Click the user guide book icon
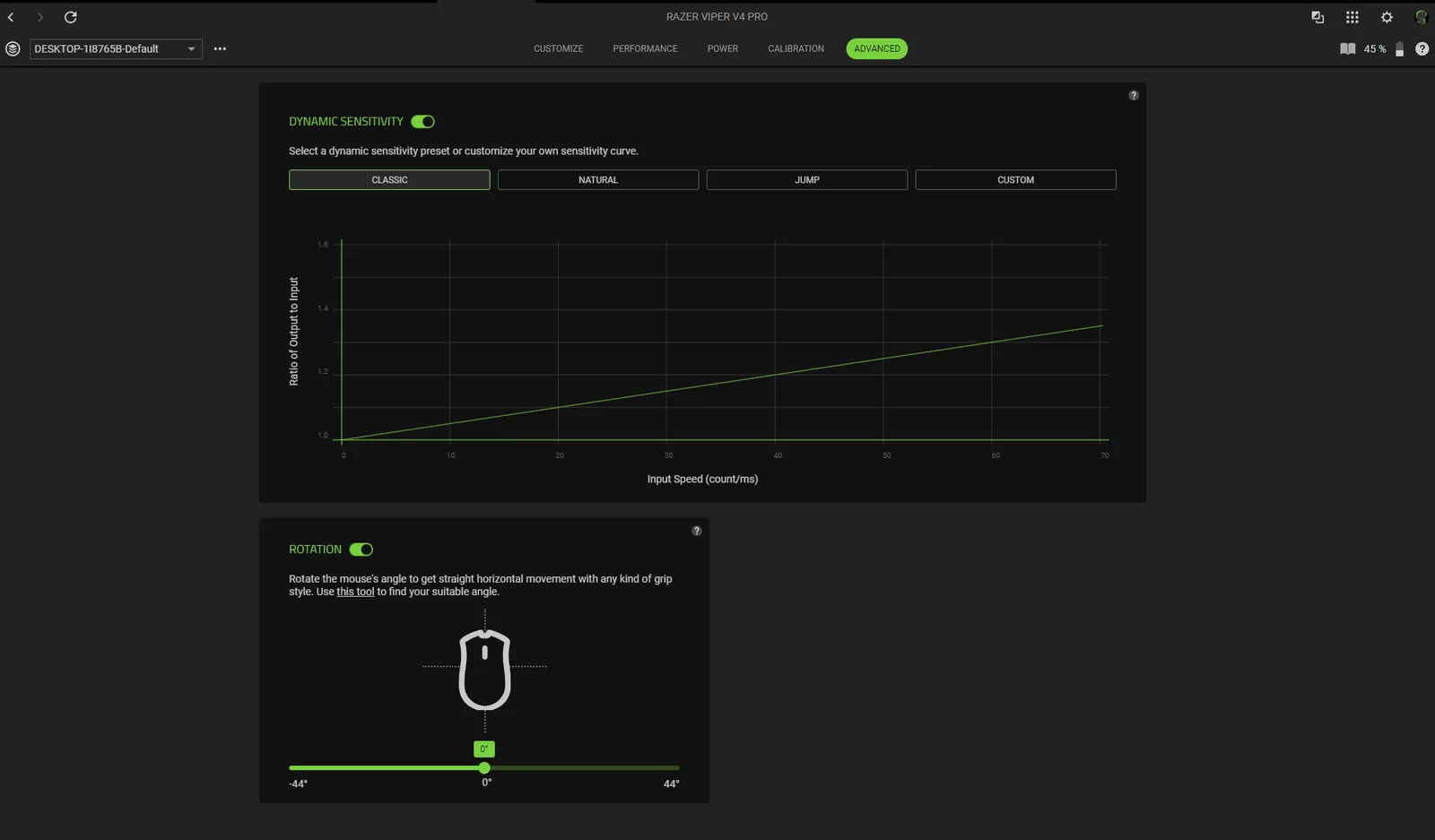The image size is (1435, 840). [x=1347, y=49]
